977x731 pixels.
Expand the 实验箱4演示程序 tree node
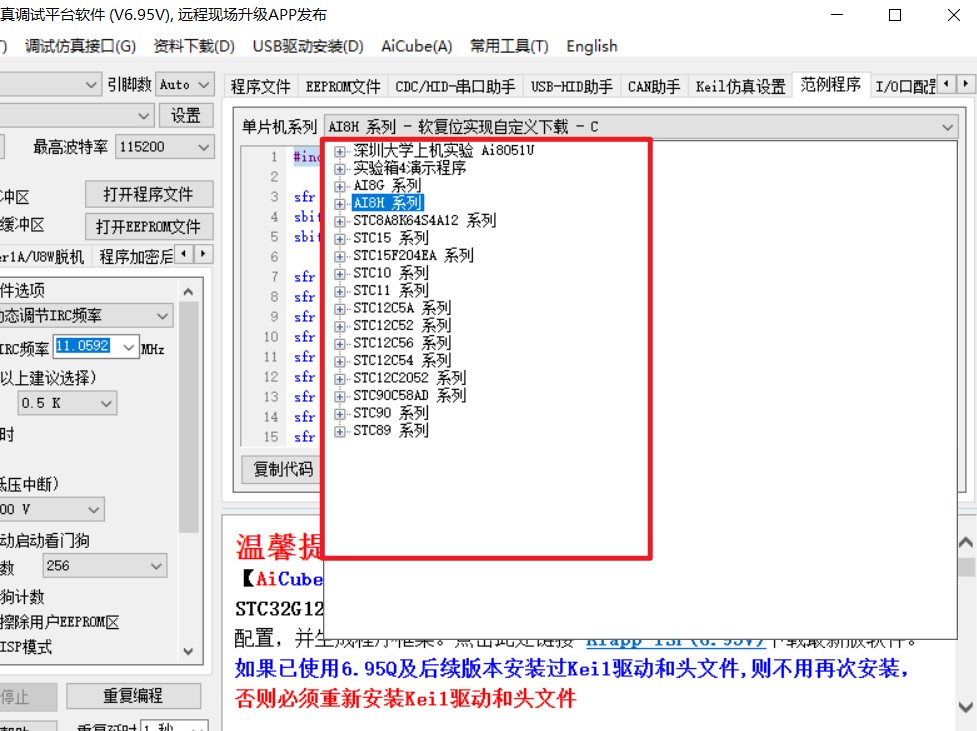click(x=340, y=169)
